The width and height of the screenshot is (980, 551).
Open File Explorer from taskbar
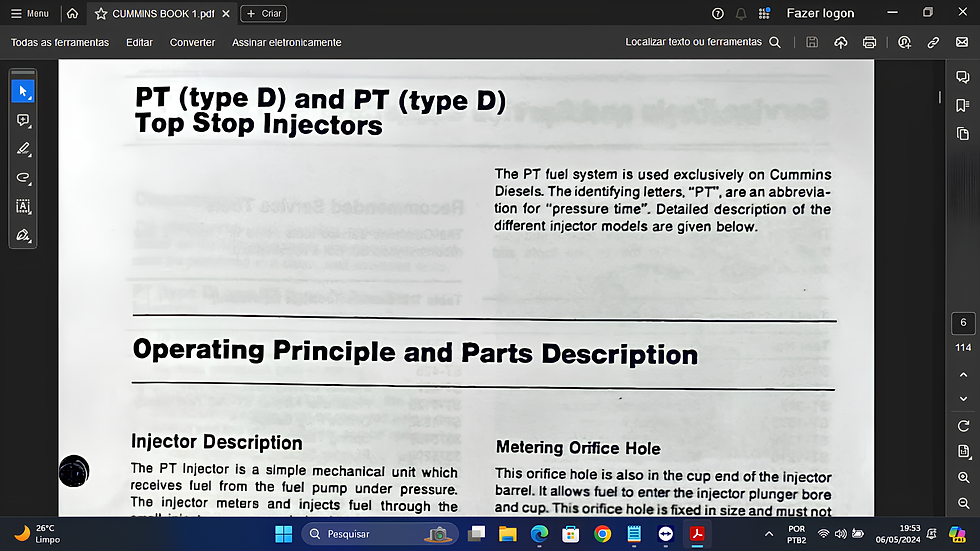[x=508, y=534]
